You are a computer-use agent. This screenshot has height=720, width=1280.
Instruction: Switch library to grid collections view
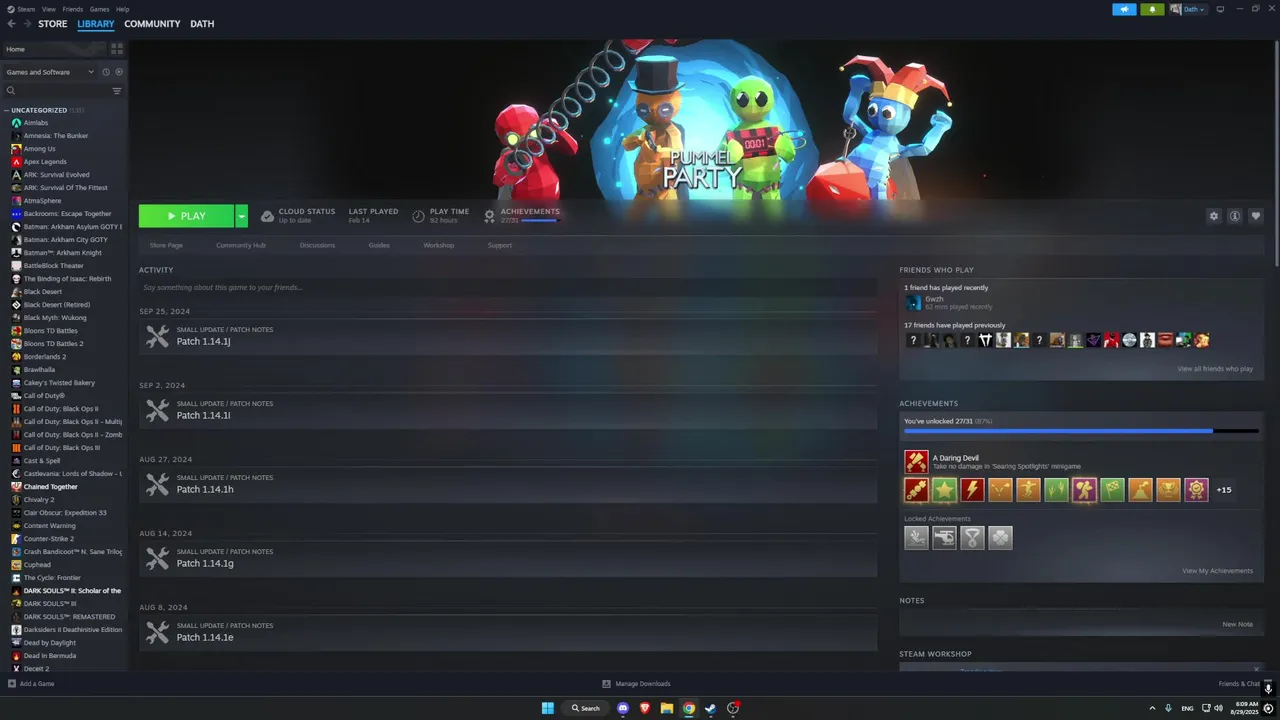[117, 48]
